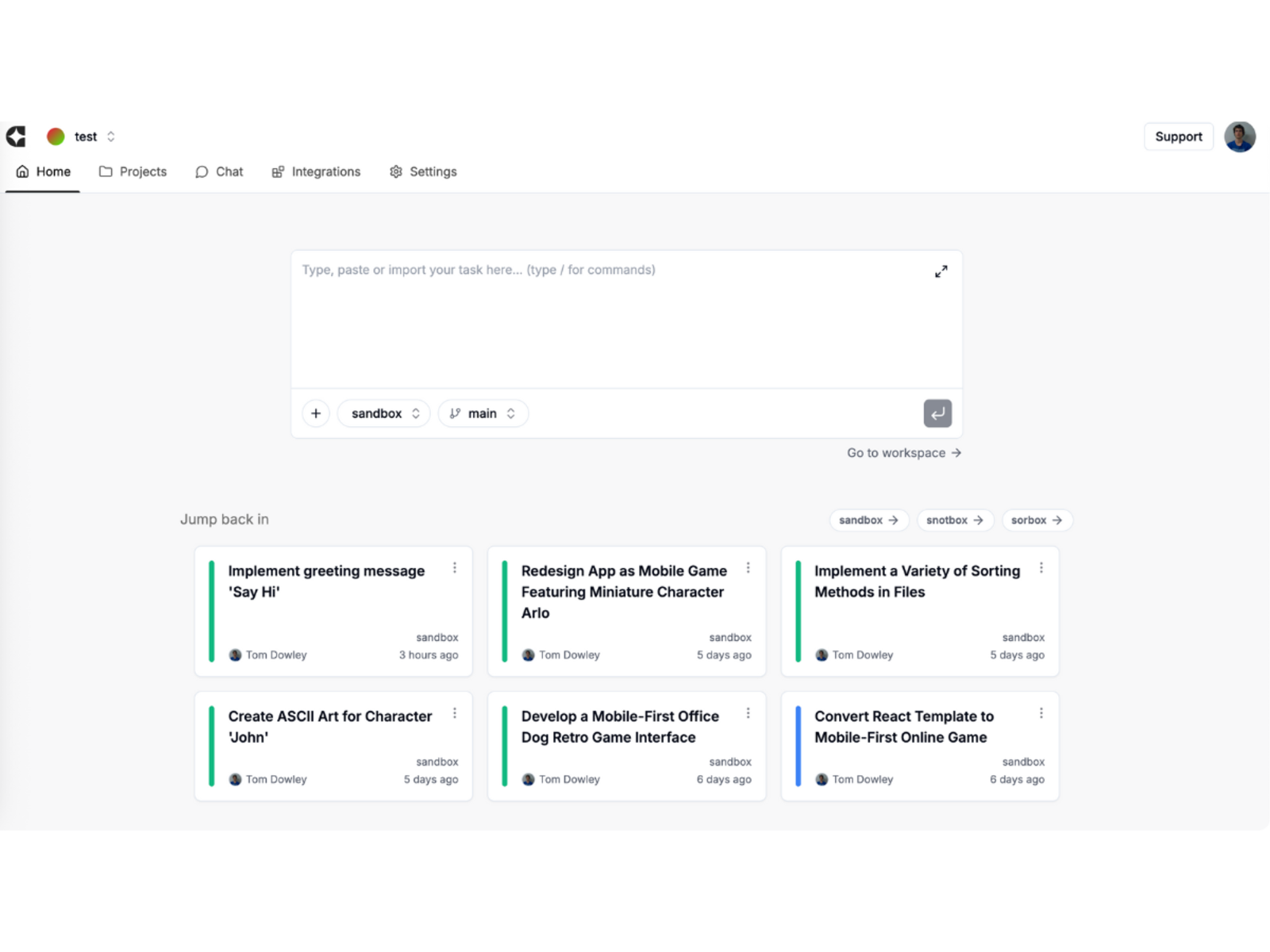The image size is (1270, 952).
Task: Expand the 'test' workspace switcher
Action: pyautogui.click(x=110, y=136)
